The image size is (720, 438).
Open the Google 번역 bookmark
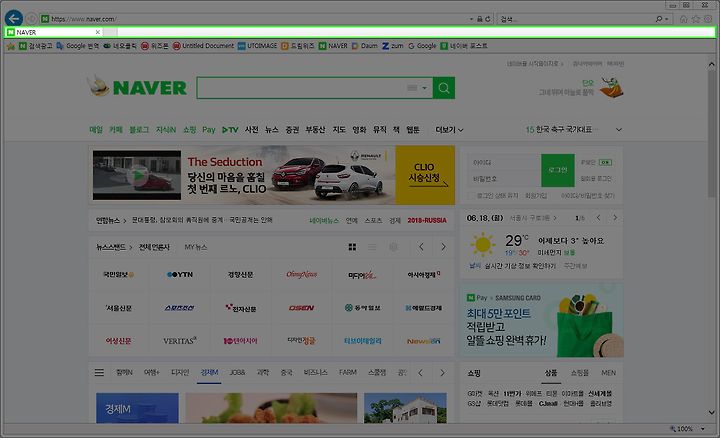click(78, 46)
